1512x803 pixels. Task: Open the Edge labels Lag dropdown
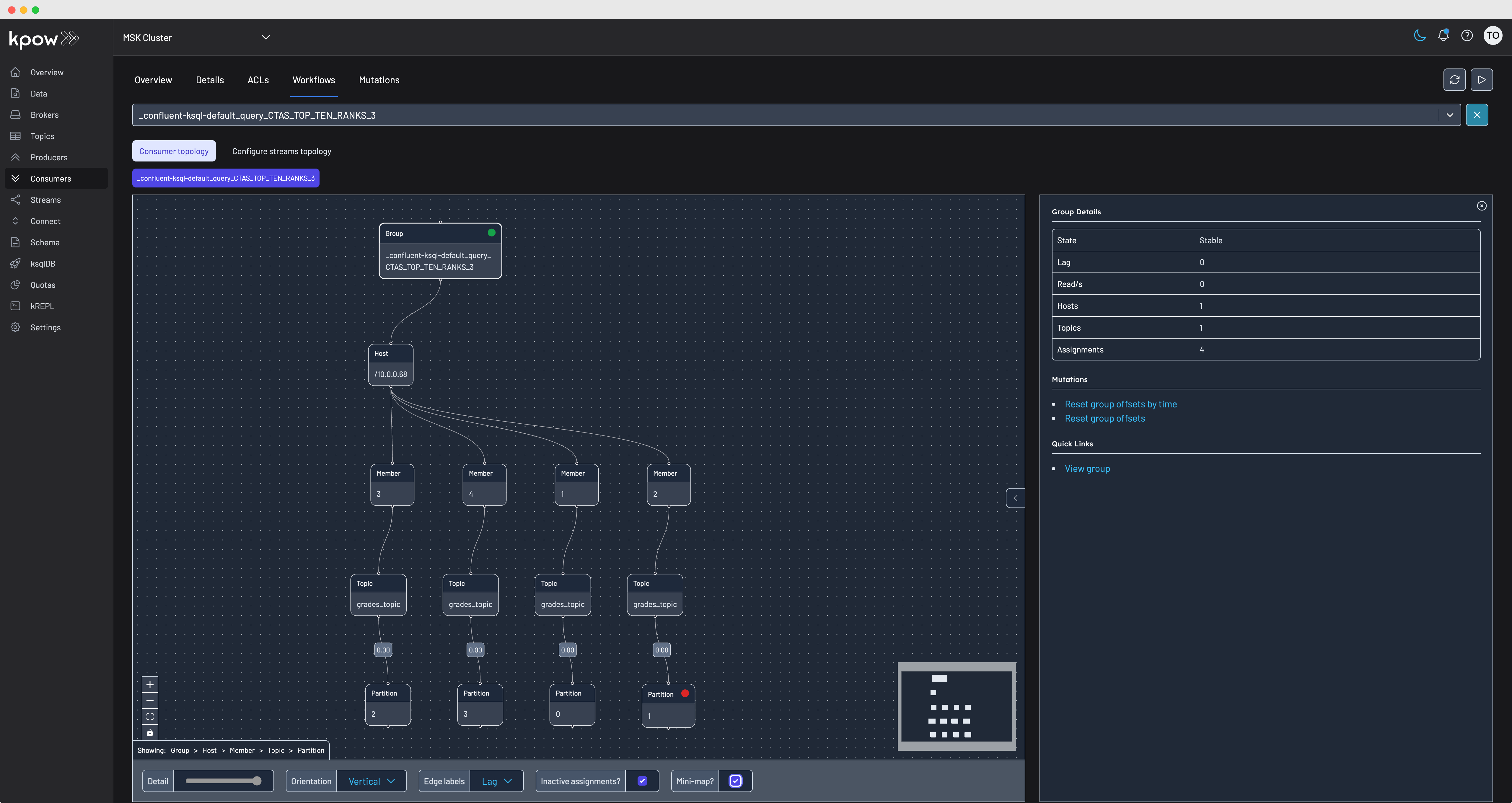[x=496, y=781]
